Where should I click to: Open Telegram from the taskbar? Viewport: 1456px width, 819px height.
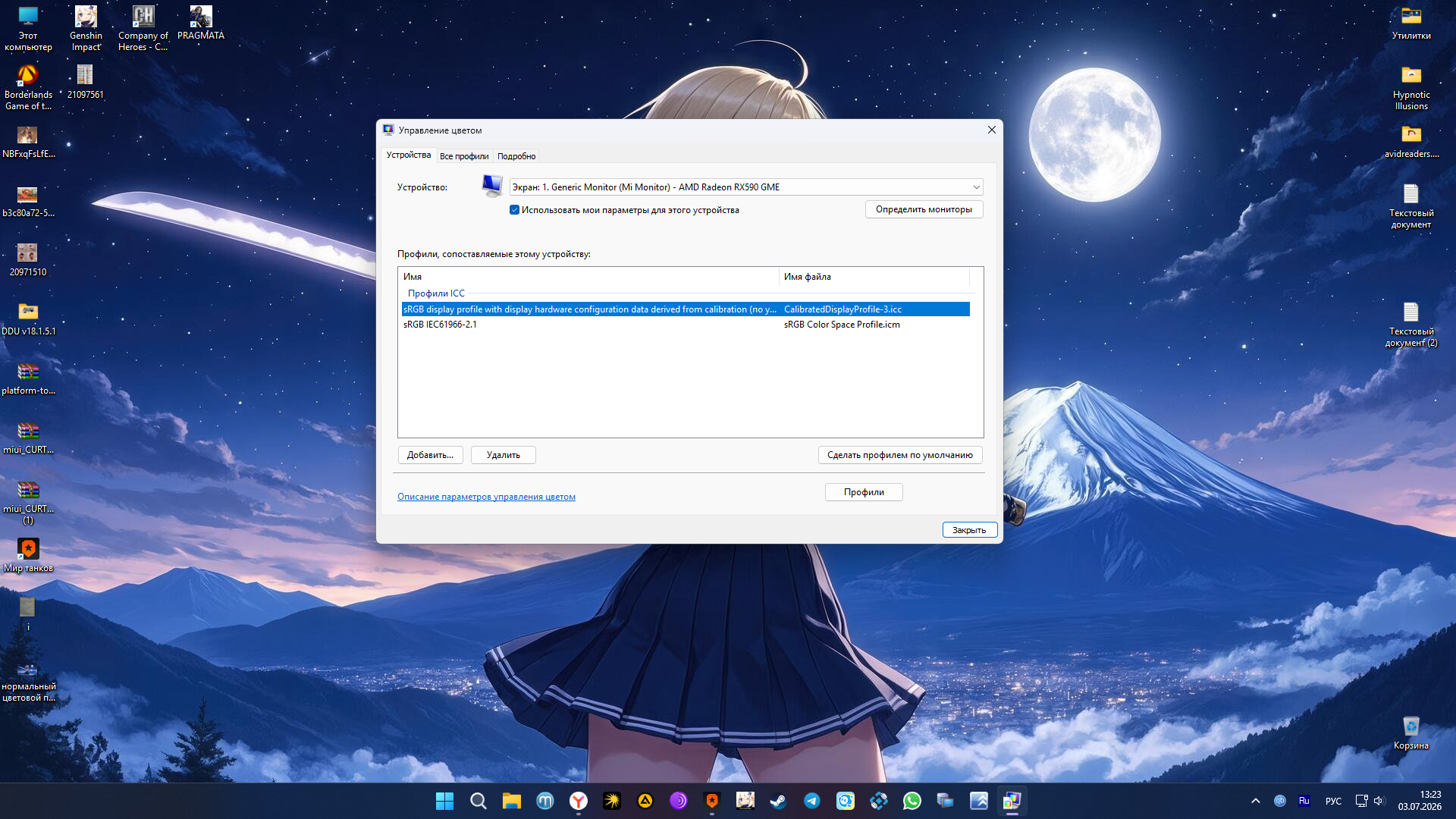pyautogui.click(x=811, y=801)
